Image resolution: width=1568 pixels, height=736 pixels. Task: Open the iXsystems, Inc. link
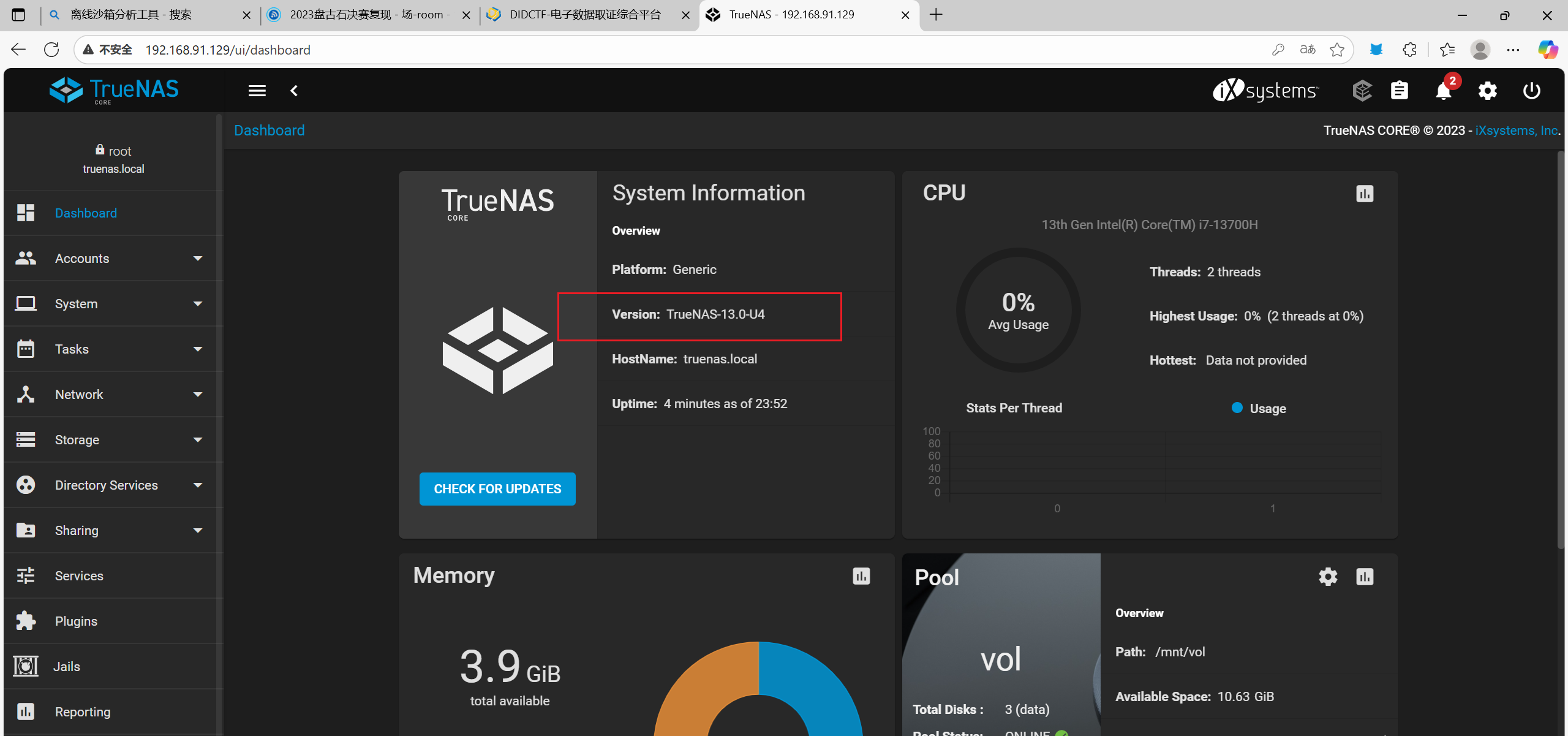click(x=1517, y=131)
